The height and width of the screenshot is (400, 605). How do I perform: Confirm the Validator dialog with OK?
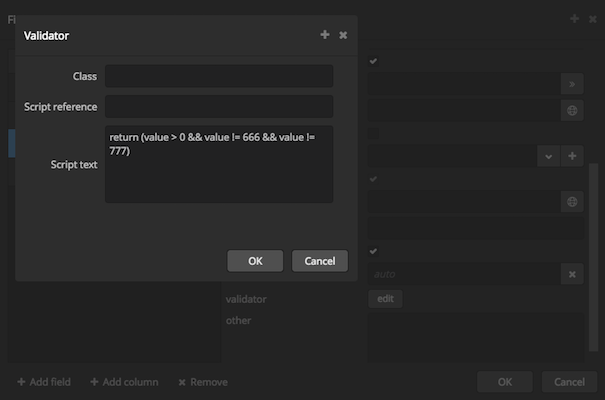255,261
